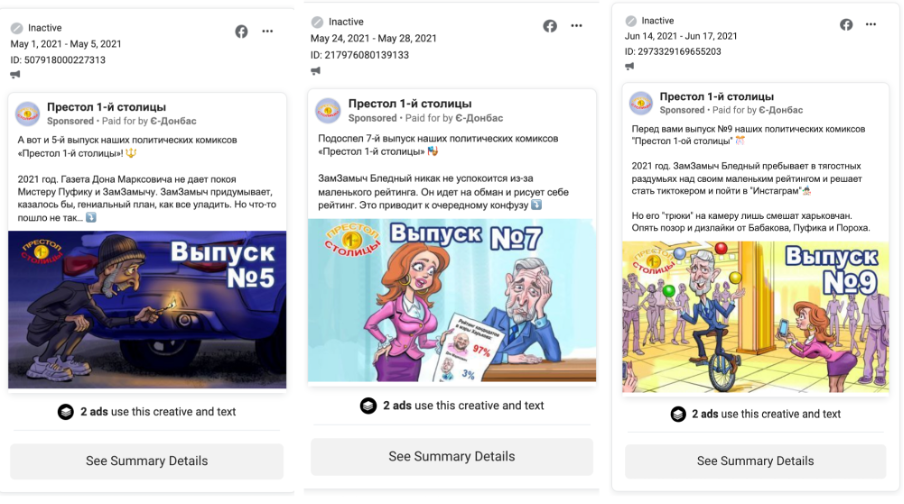This screenshot has width=904, height=504.
Task: Open three-dot menu on May 1 ad
Action: tap(268, 31)
